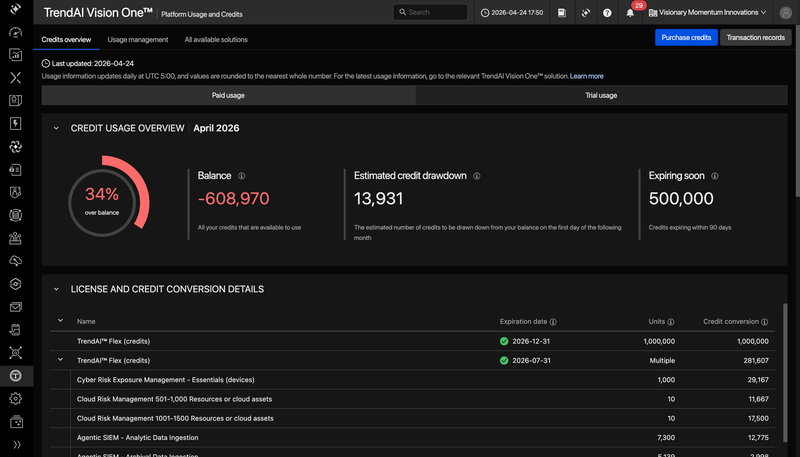Click the 13,931 estimated drawdown value
The image size is (800, 457).
click(378, 198)
